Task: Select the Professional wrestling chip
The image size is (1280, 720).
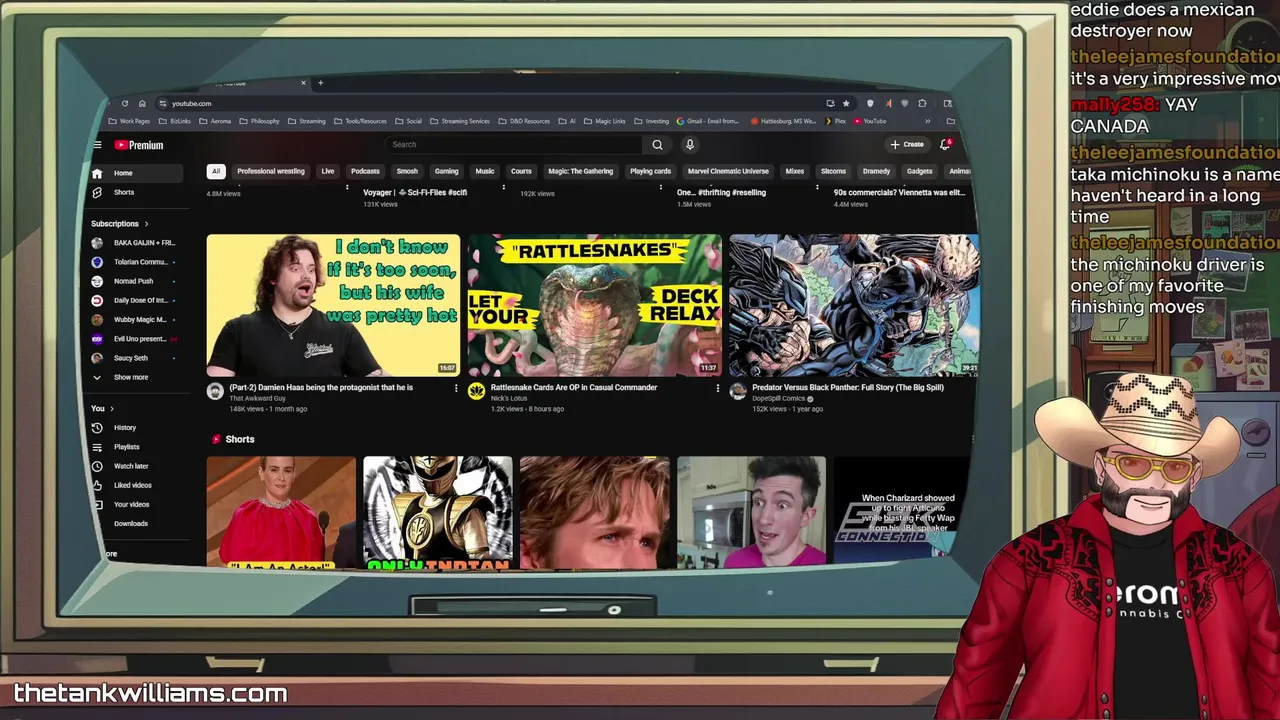Action: pos(271,171)
